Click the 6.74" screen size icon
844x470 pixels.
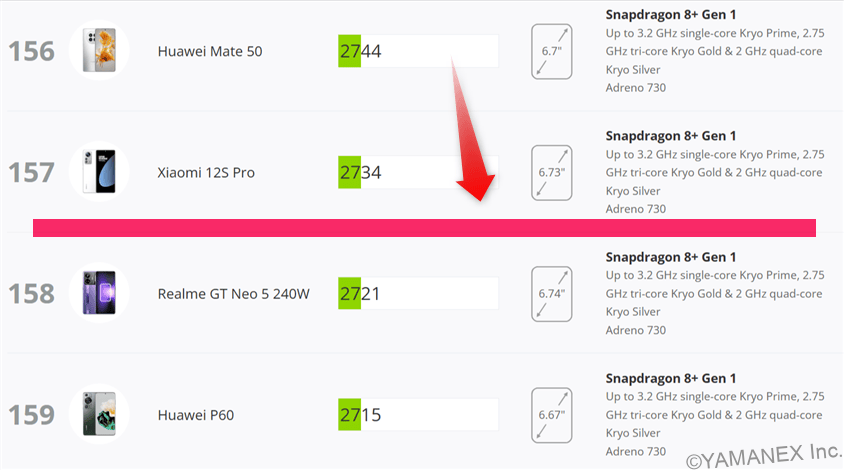pos(551,294)
